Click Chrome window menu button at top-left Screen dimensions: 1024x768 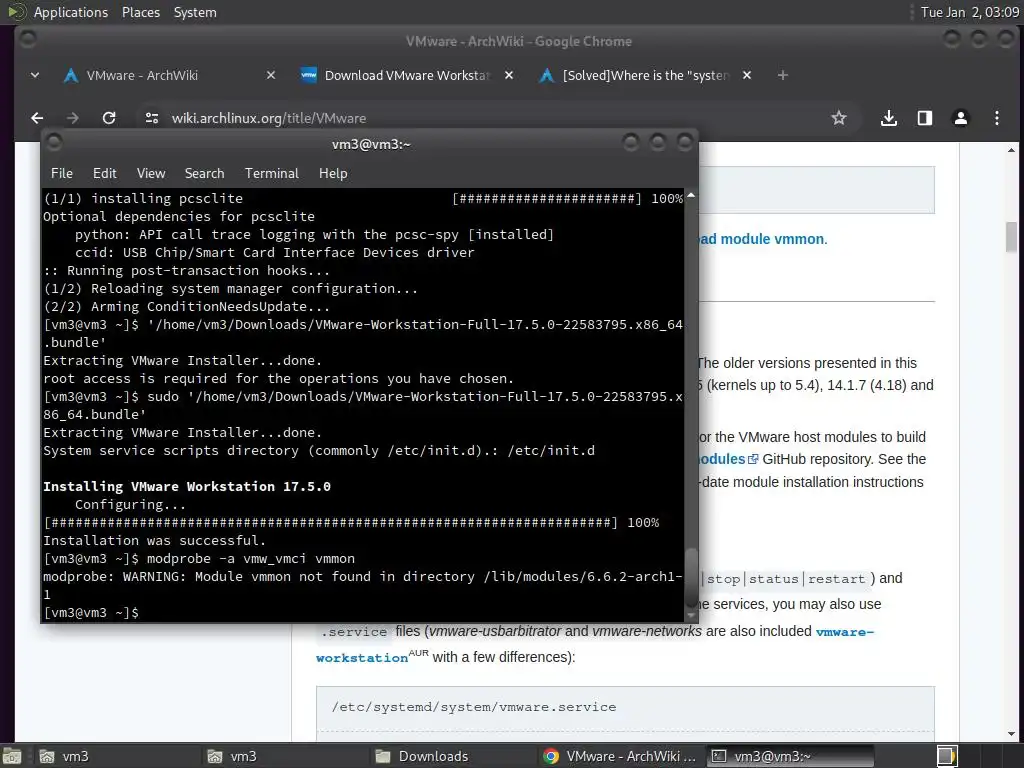[x=27, y=39]
